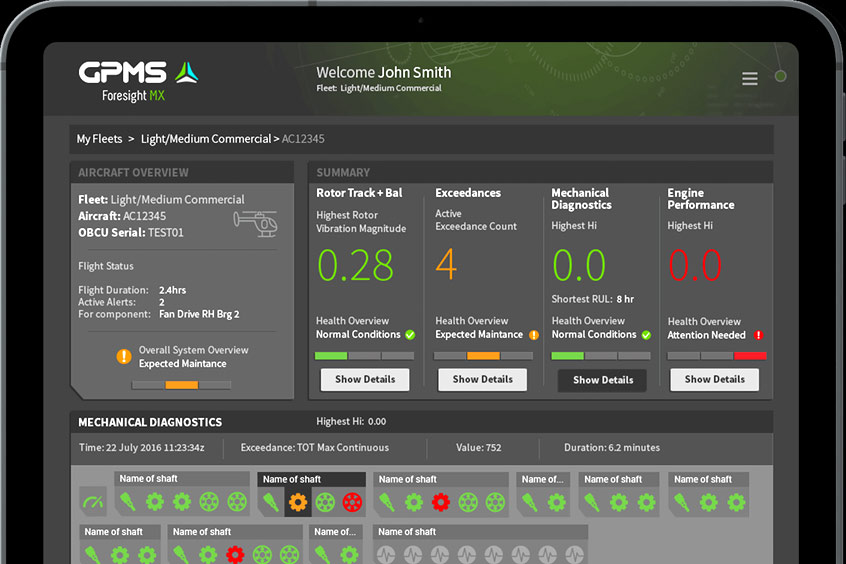This screenshot has height=564, width=846.
Task: Click orange warning icon in Exceedances card
Action: point(534,335)
